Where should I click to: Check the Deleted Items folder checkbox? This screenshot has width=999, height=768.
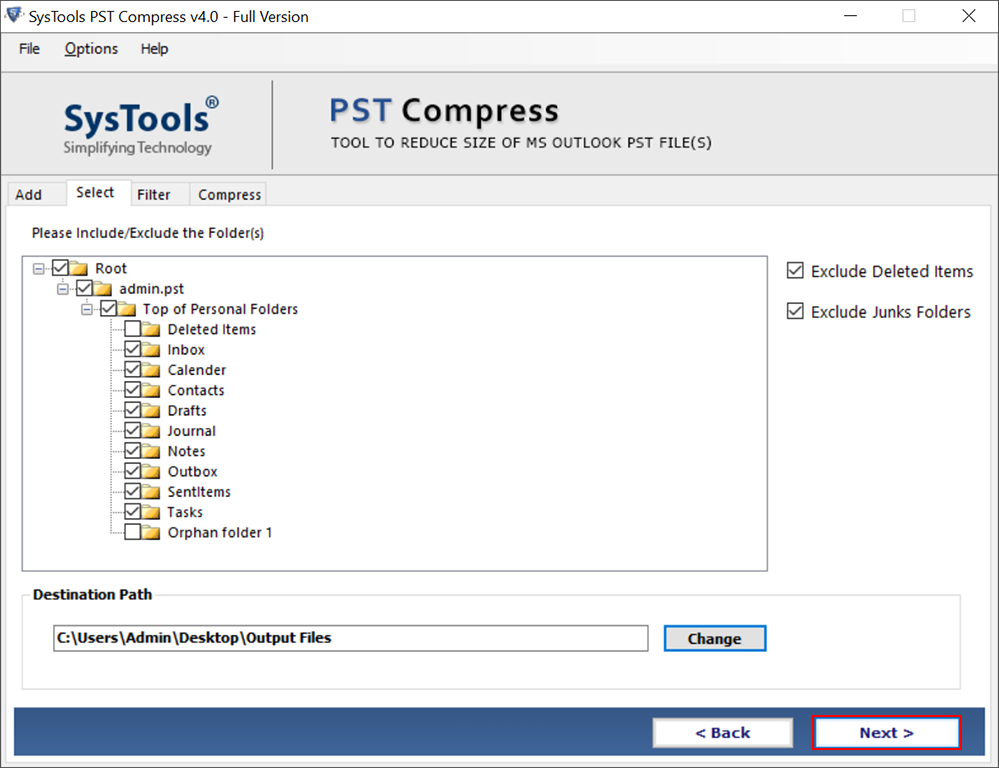point(133,329)
